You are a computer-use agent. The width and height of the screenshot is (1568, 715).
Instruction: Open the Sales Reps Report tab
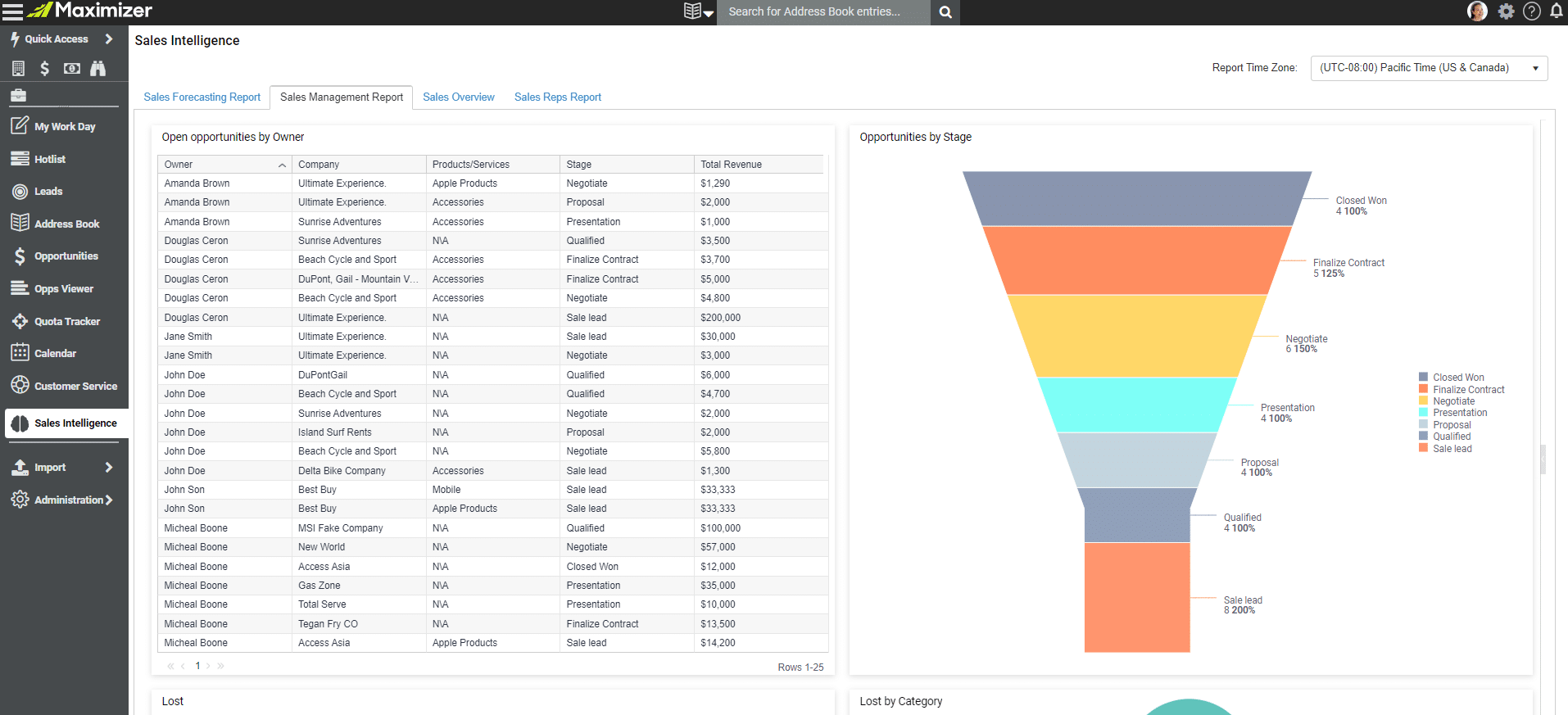558,97
